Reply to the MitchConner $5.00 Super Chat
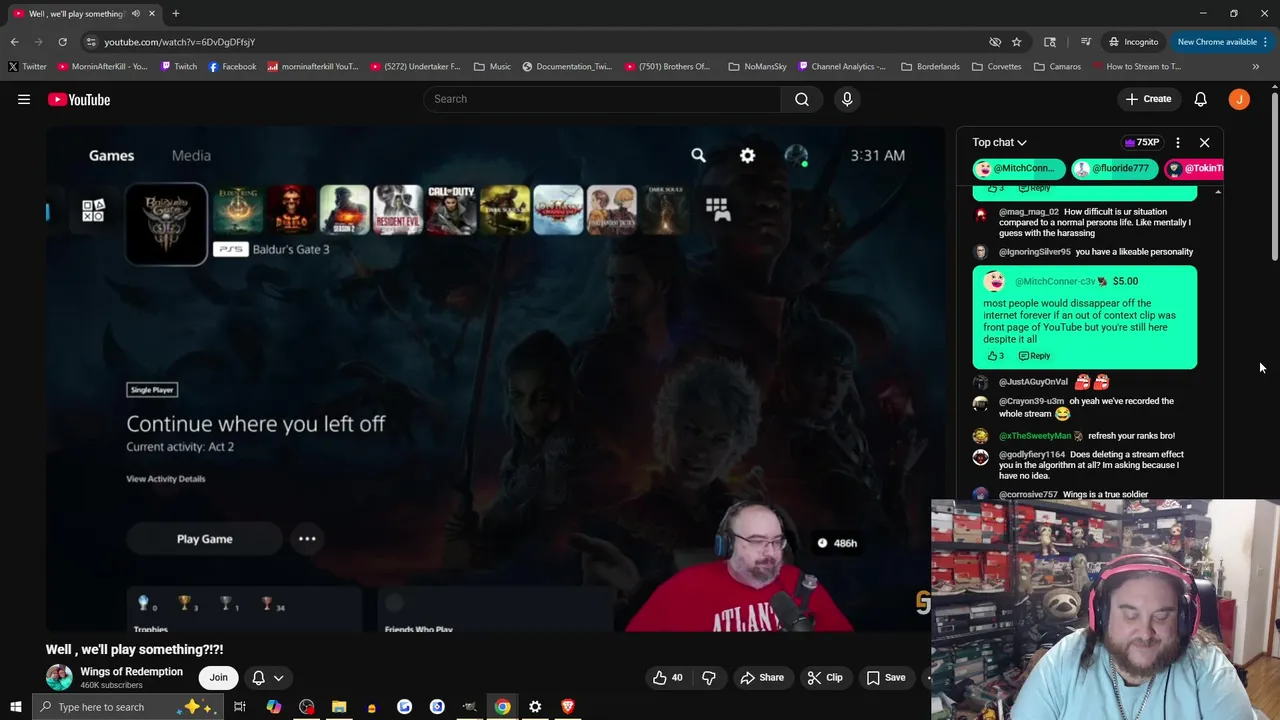 (x=1034, y=356)
